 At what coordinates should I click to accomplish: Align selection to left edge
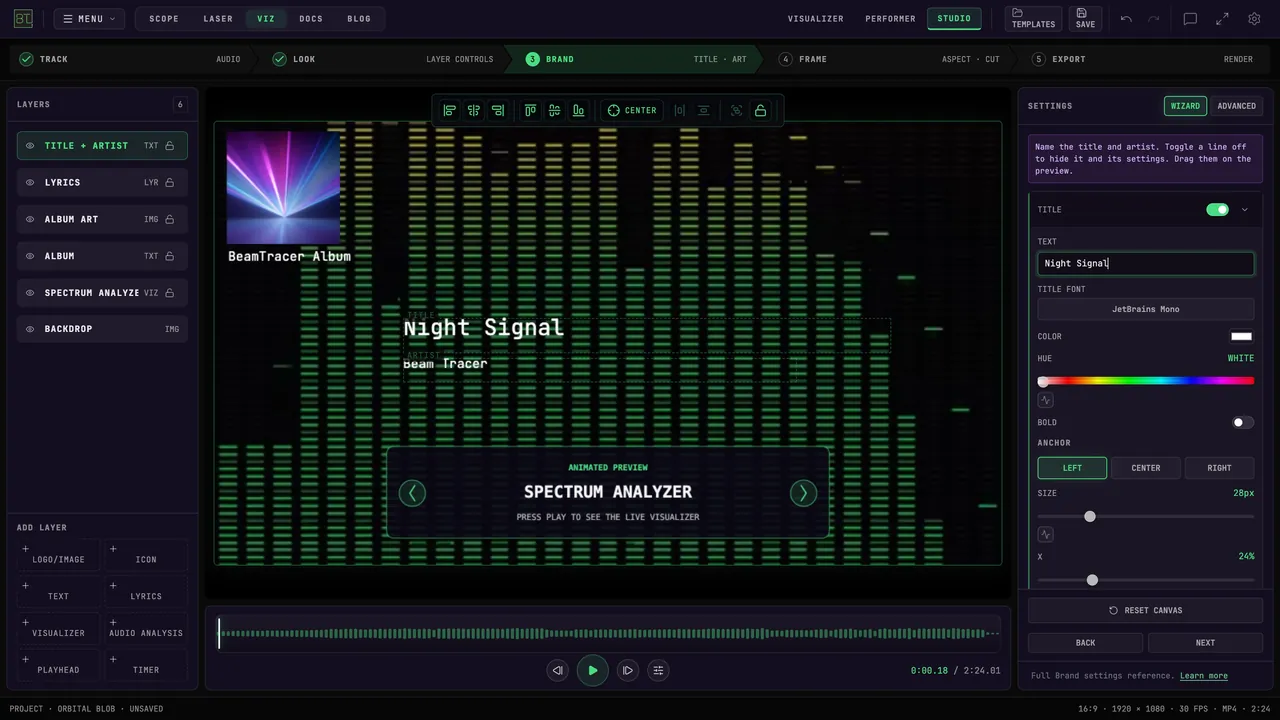450,110
